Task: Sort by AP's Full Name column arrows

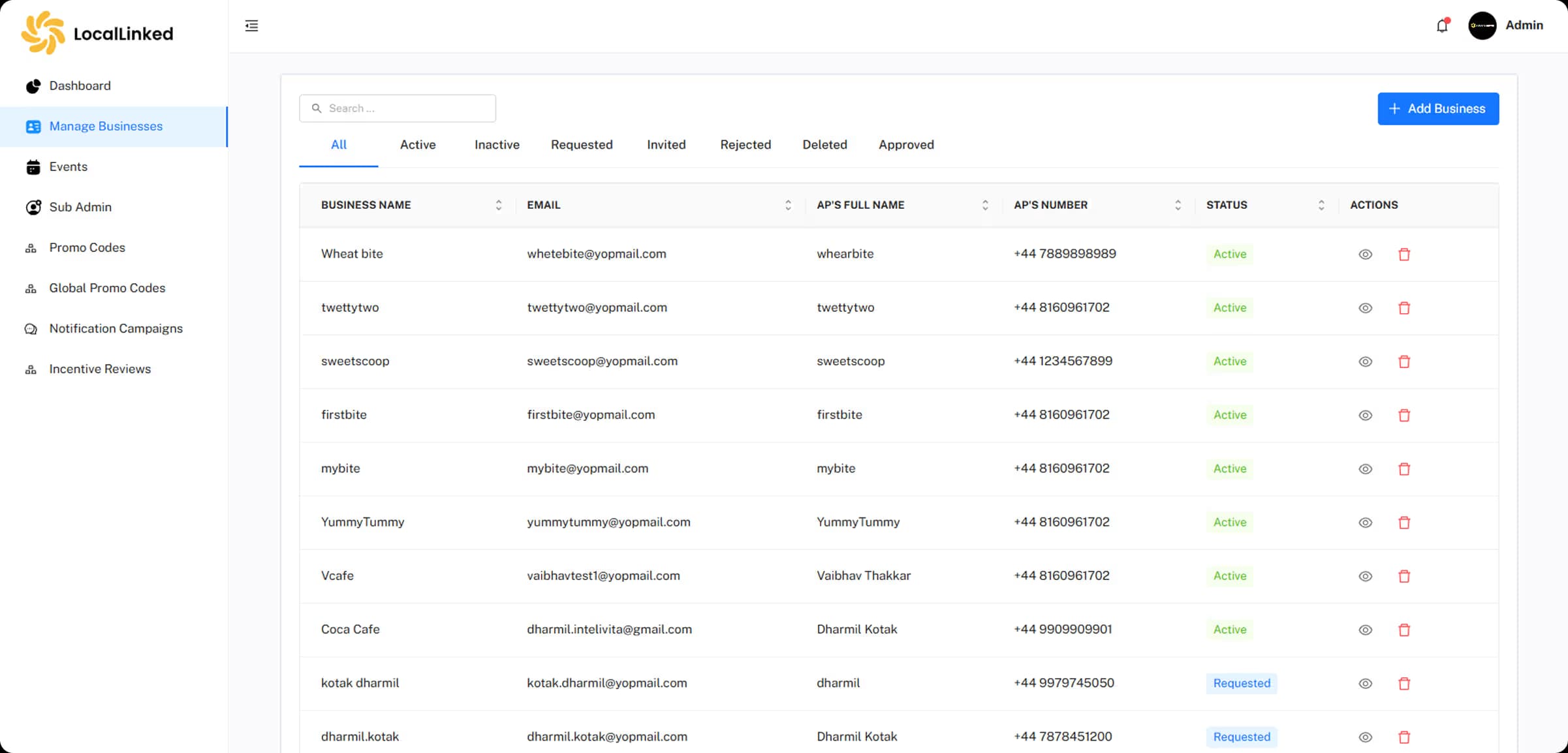Action: [x=985, y=205]
